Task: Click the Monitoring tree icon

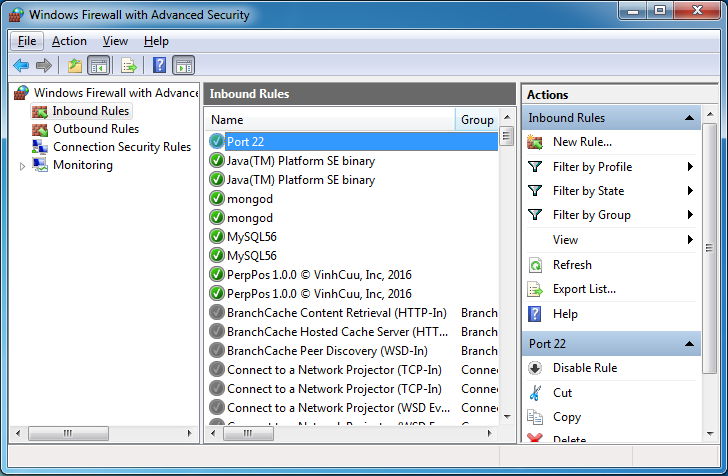Action: click(40, 165)
